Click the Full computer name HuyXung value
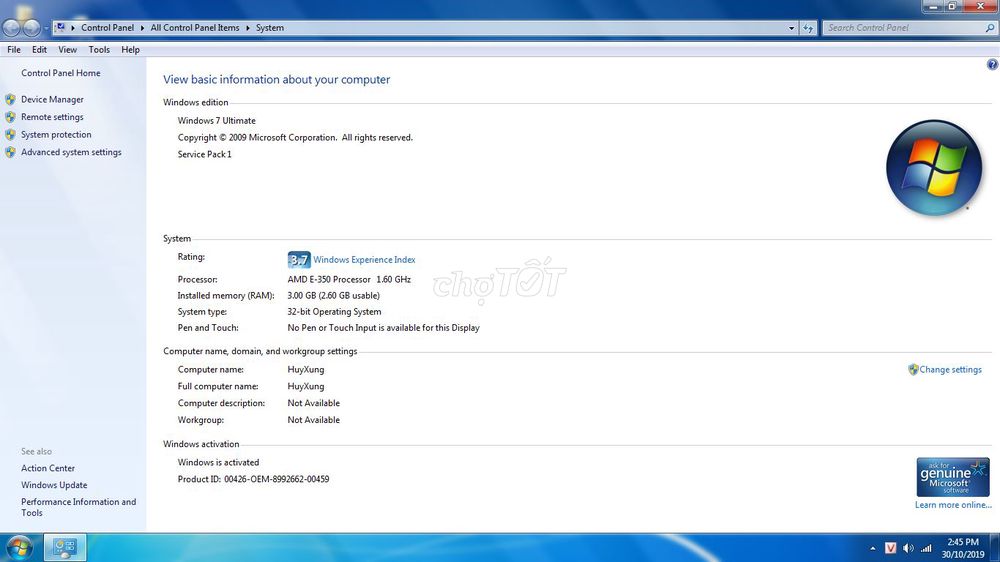Image resolution: width=1000 pixels, height=562 pixels. 305,387
